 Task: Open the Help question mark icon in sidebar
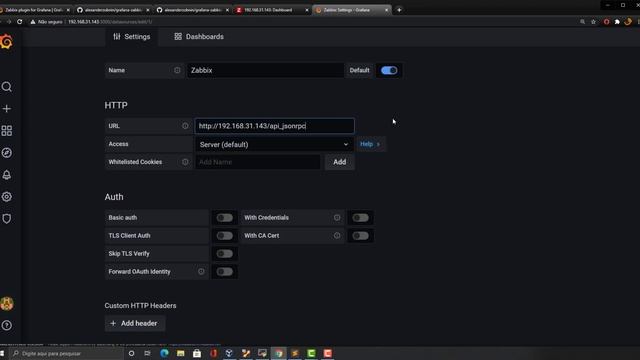click(7, 325)
